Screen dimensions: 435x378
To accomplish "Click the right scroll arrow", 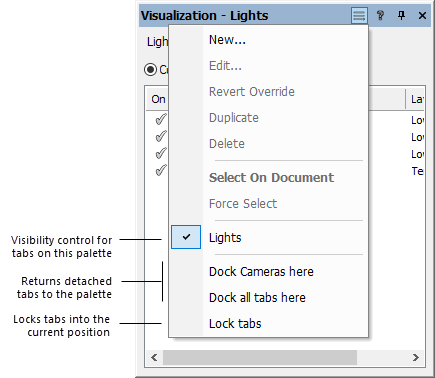I will pyautogui.click(x=416, y=358).
